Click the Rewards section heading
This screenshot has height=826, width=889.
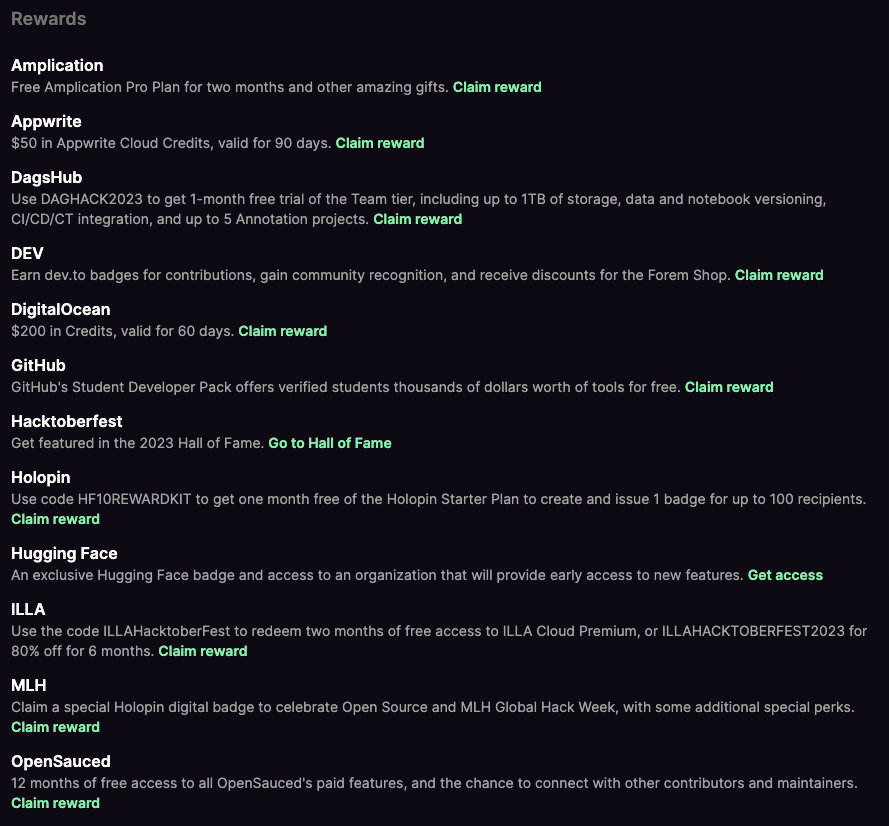click(49, 19)
